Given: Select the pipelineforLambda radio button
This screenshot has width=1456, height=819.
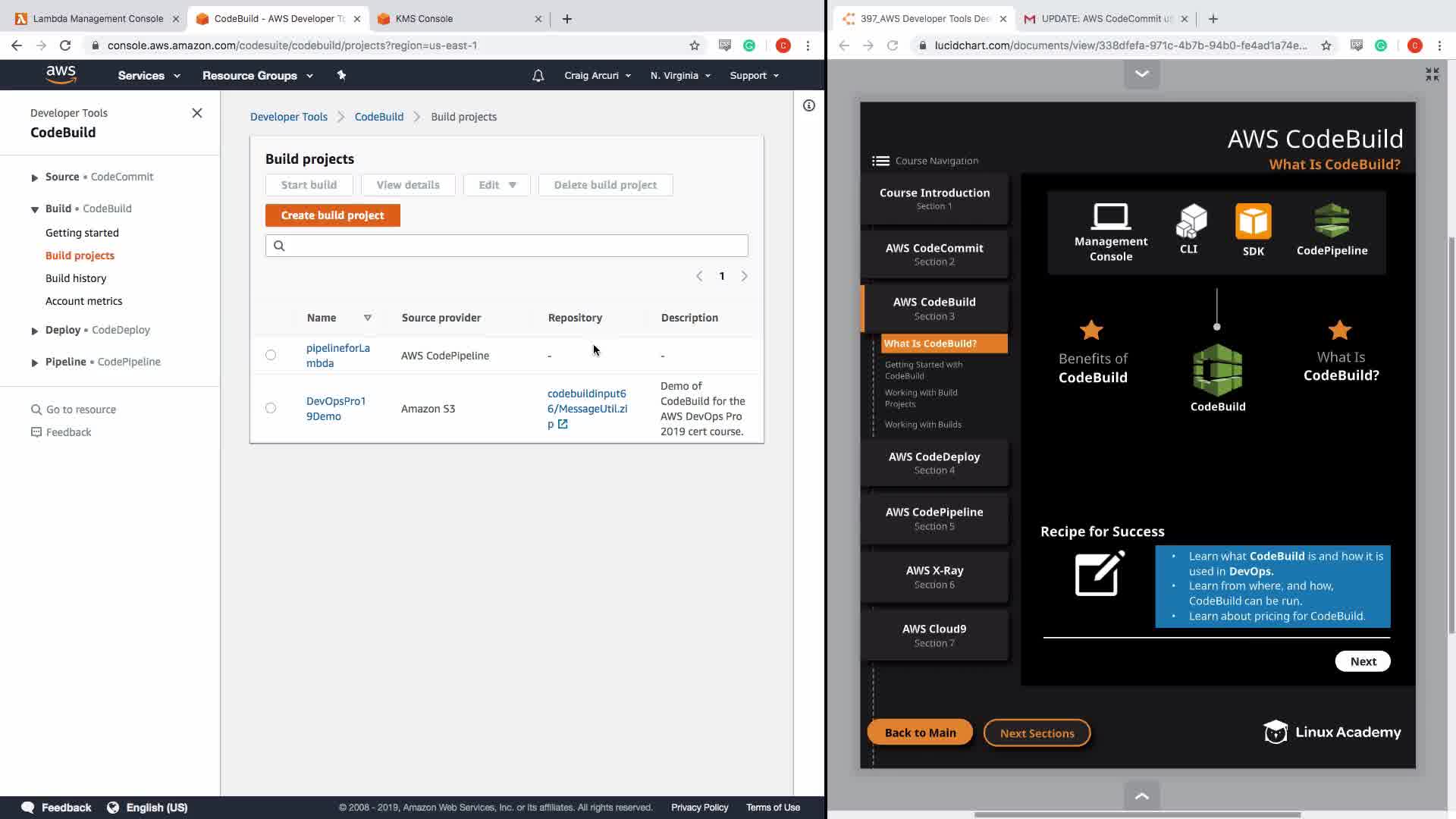Looking at the screenshot, I should click(x=271, y=355).
